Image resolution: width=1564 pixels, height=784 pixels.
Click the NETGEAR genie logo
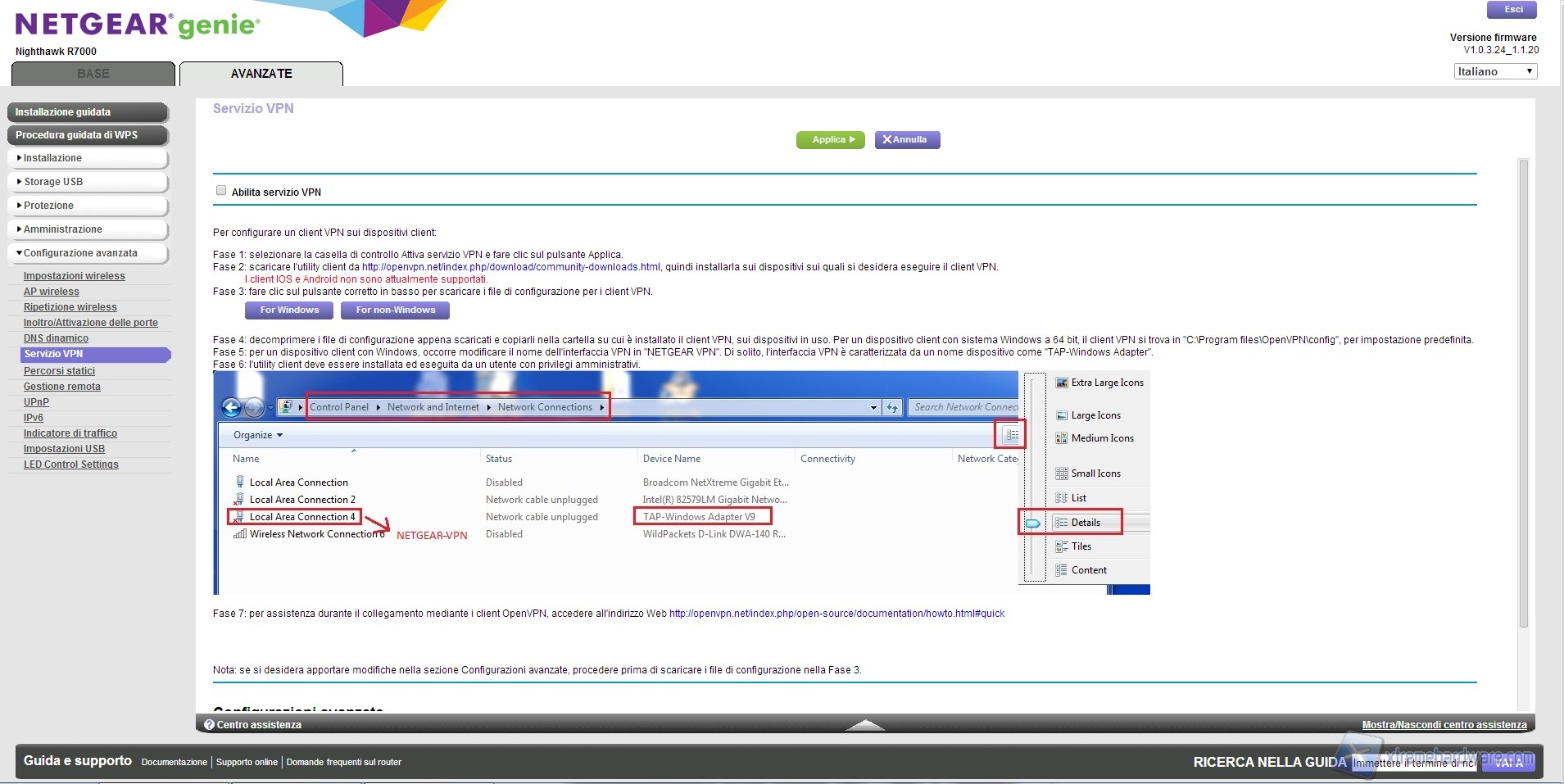pyautogui.click(x=137, y=25)
